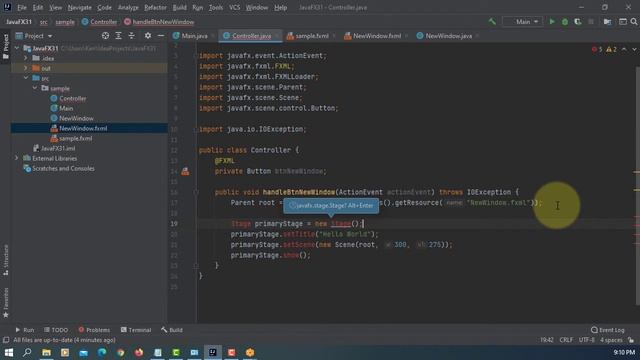
Task: Open the Event Log
Action: (x=608, y=330)
